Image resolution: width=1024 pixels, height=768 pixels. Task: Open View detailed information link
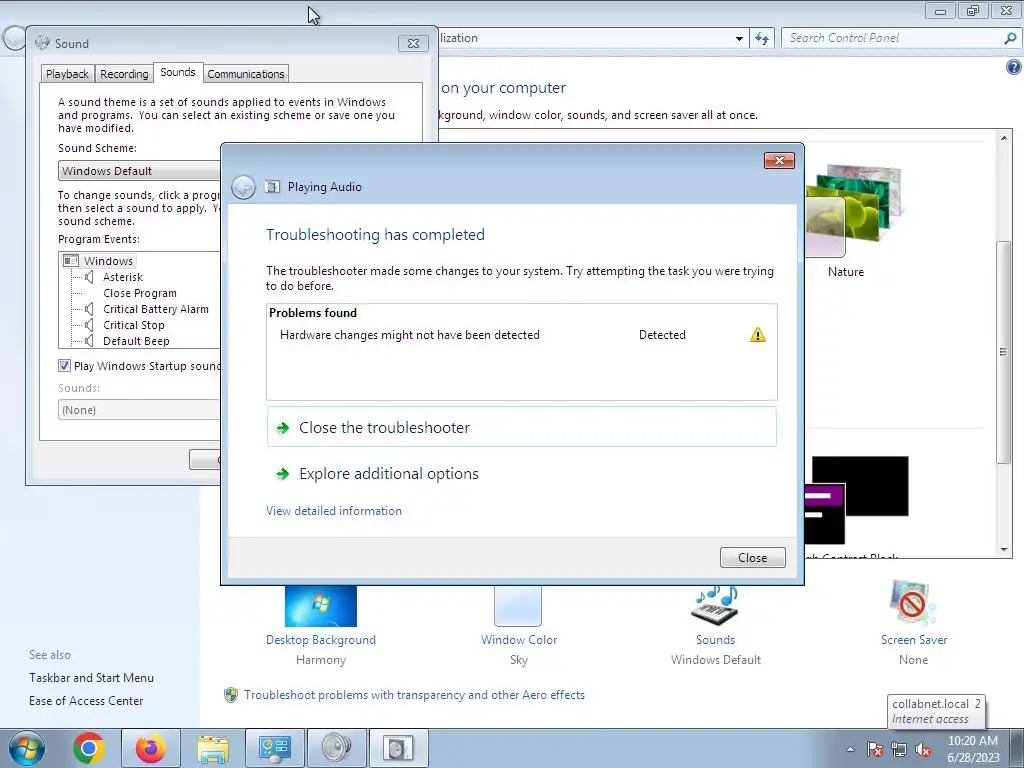pyautogui.click(x=334, y=511)
